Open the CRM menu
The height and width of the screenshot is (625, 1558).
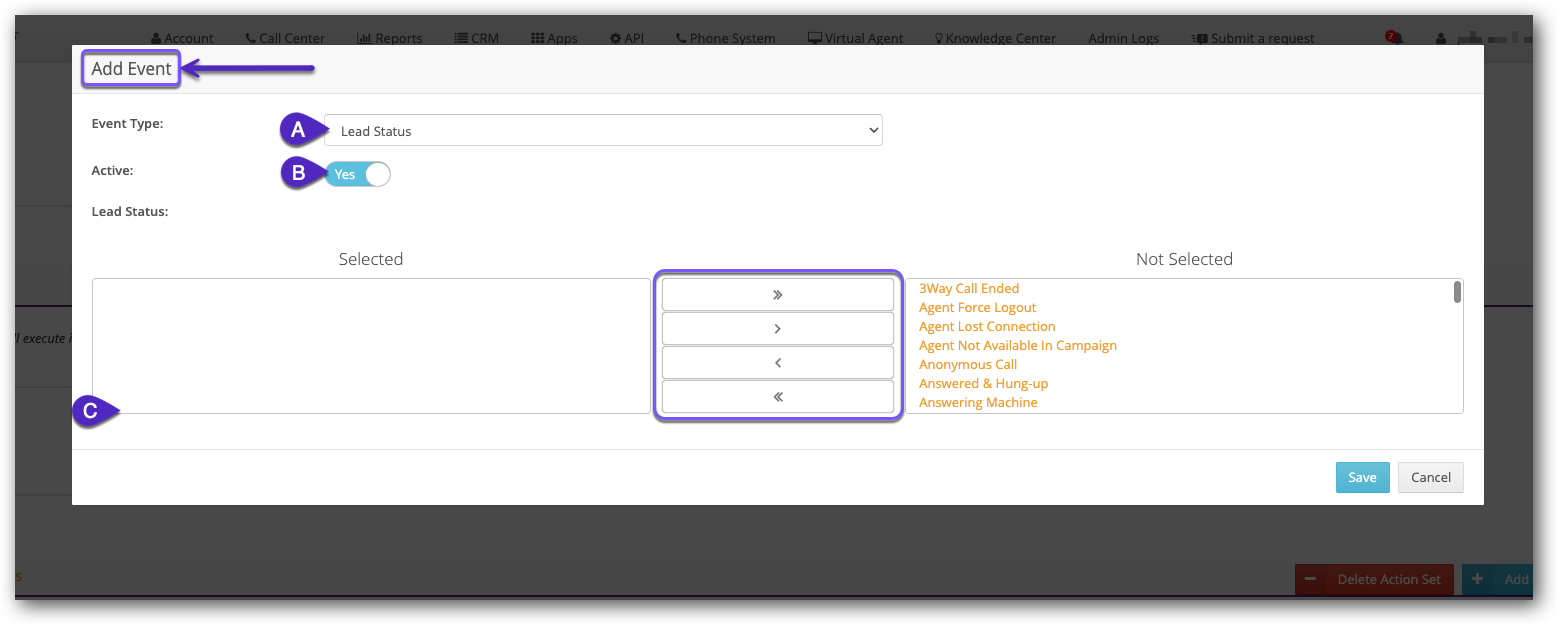(x=476, y=38)
